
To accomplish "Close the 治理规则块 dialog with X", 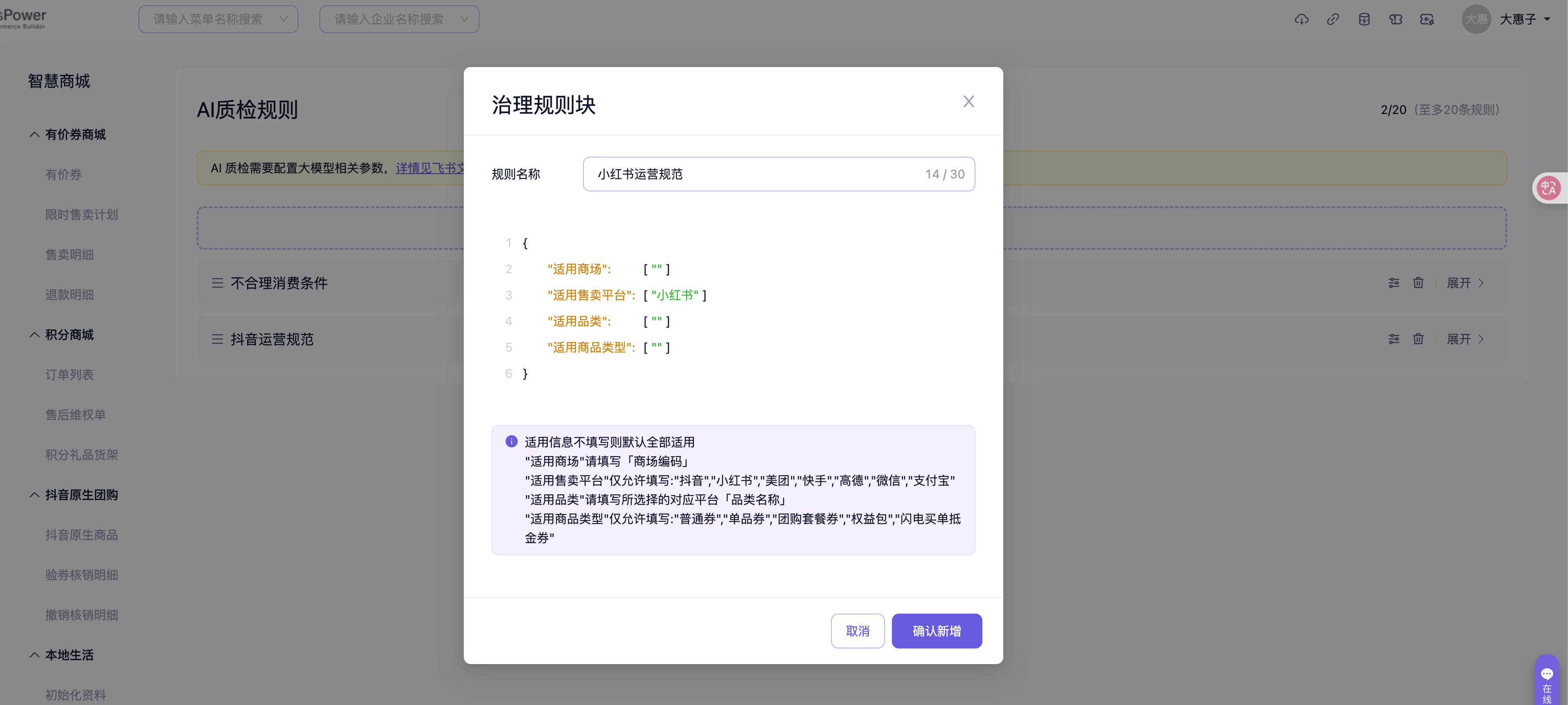I will [968, 102].
